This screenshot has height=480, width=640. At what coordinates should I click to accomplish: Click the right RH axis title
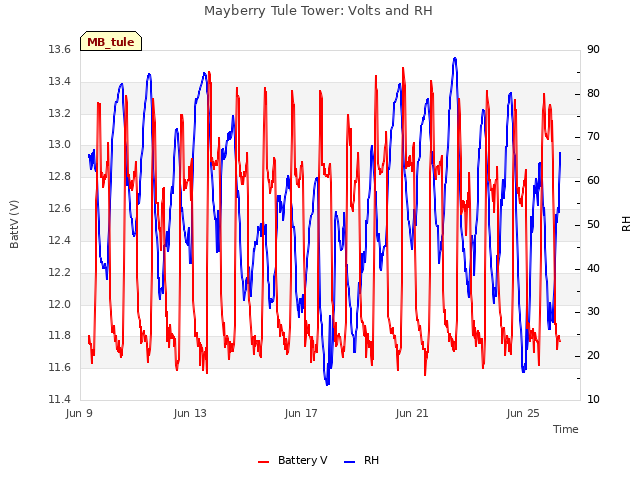click(626, 224)
